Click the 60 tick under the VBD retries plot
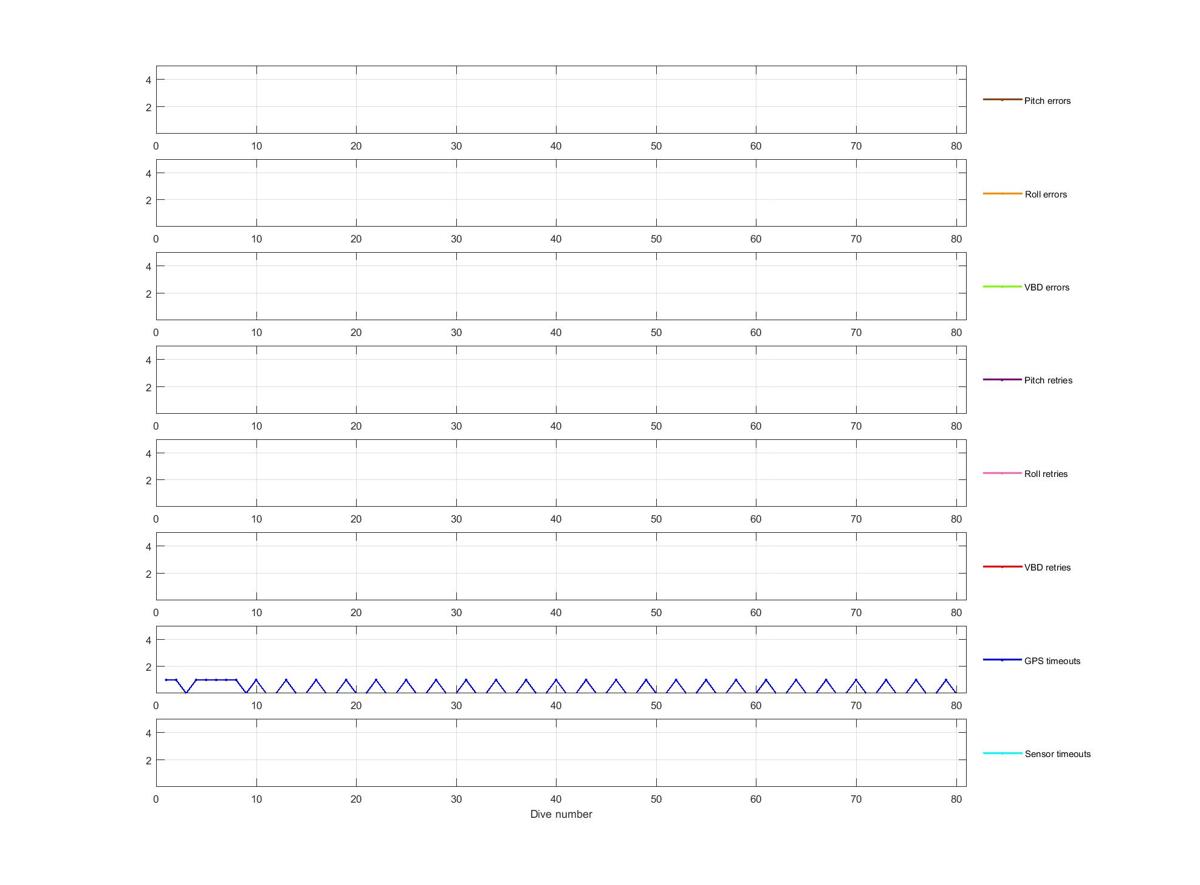1200x885 pixels. point(756,612)
